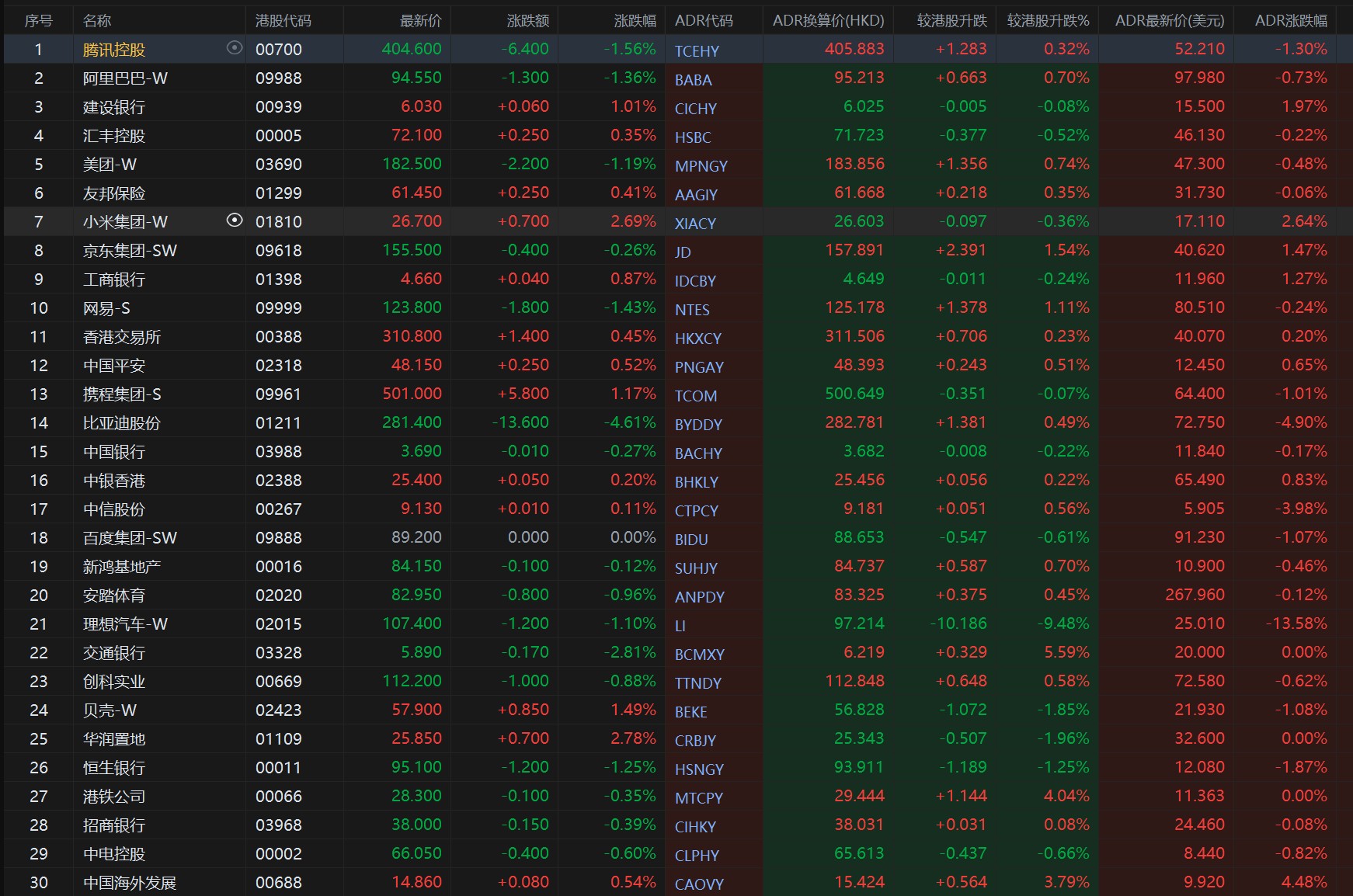Select stock name 理想汽车-W

(x=125, y=624)
